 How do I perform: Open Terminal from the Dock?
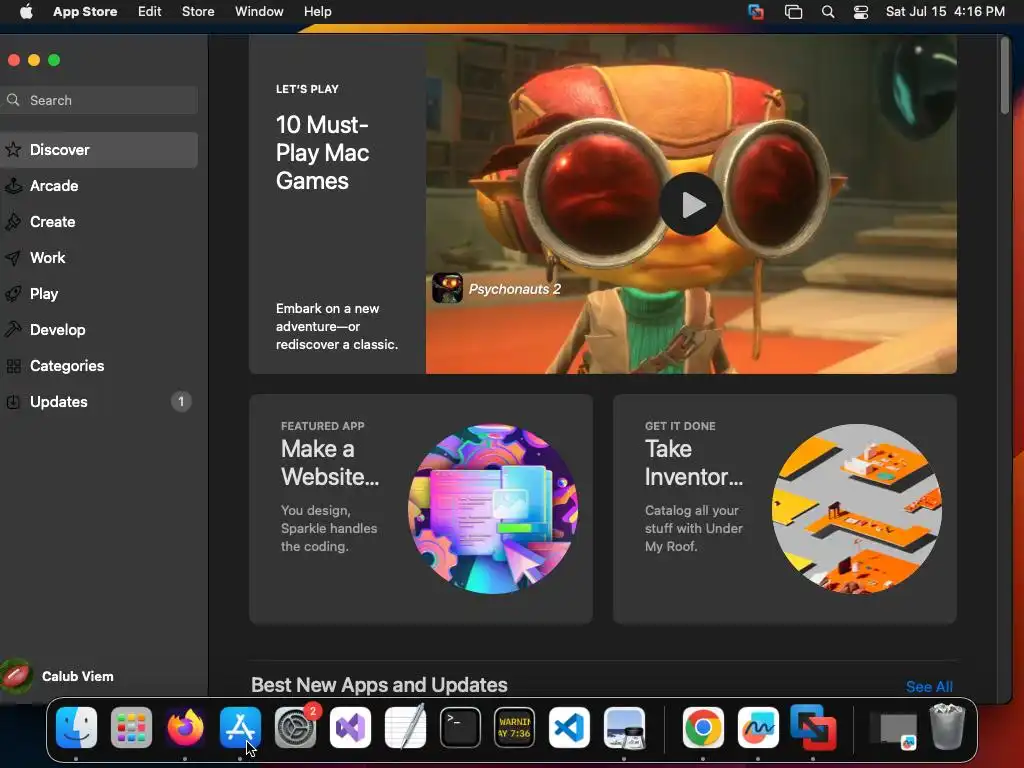pos(460,727)
